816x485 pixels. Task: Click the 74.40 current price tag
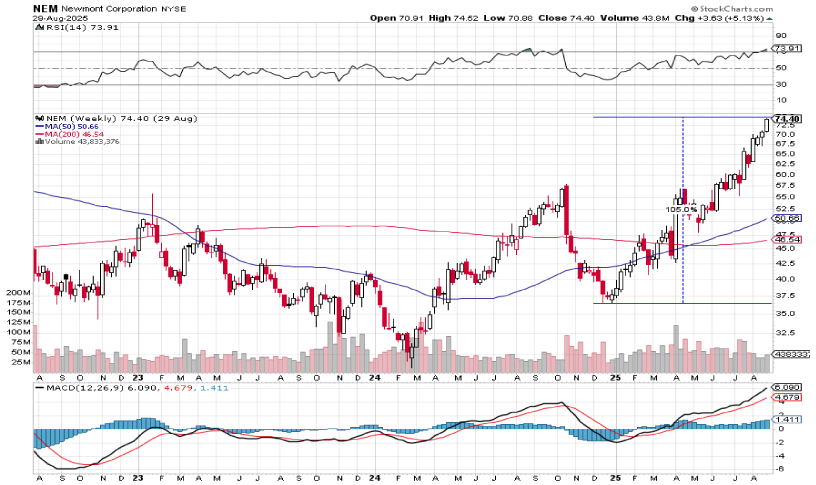tap(786, 118)
